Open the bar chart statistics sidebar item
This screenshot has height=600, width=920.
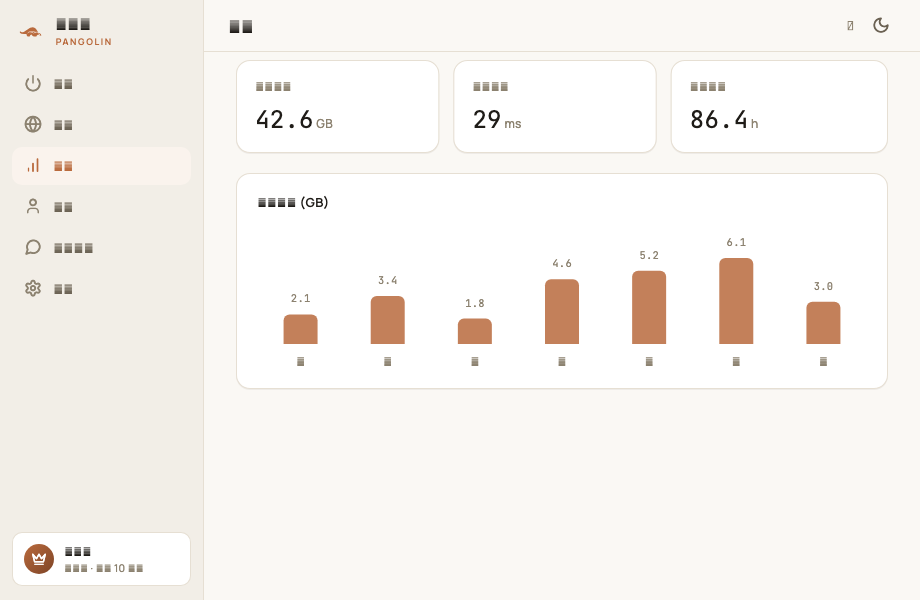tap(102, 166)
